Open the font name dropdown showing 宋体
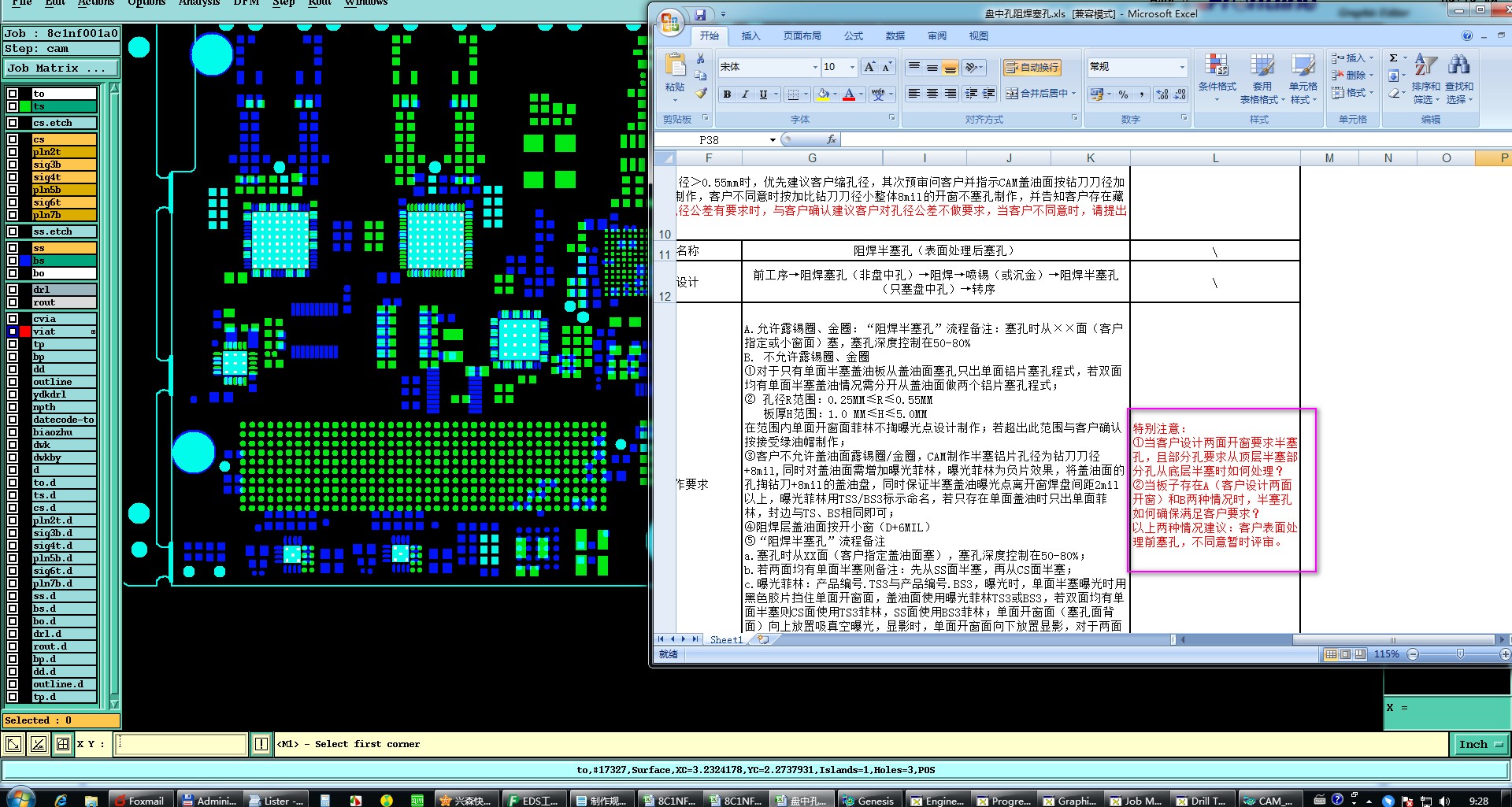This screenshot has height=807, width=1512. point(814,67)
